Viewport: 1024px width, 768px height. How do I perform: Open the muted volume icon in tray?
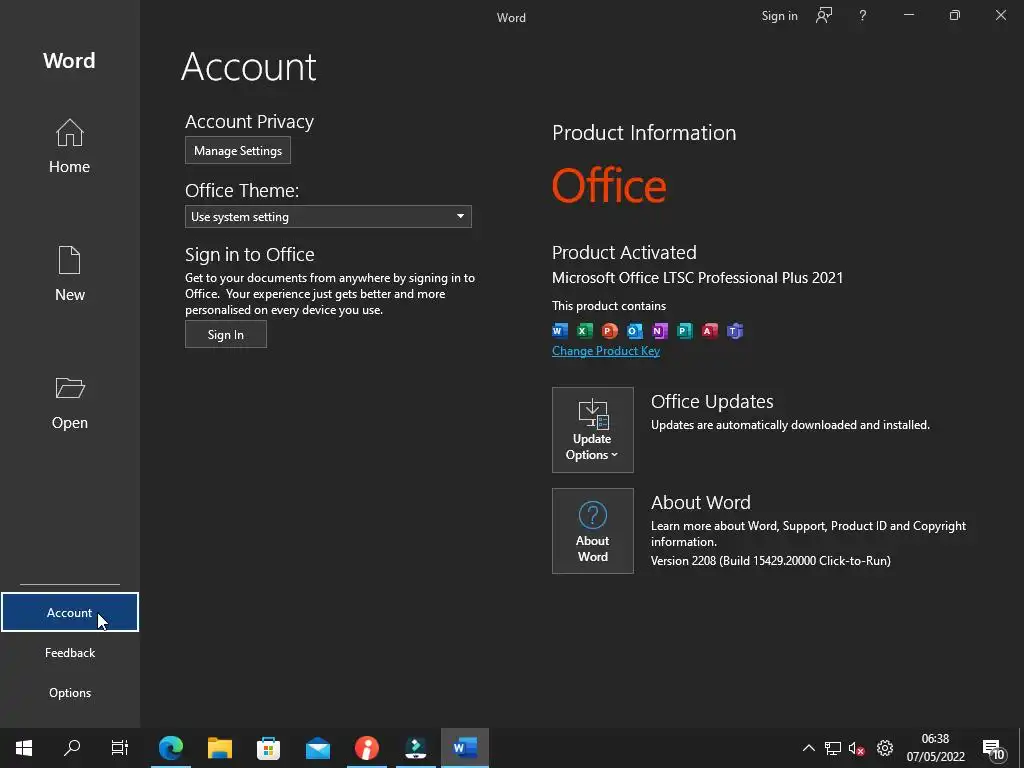[857, 748]
